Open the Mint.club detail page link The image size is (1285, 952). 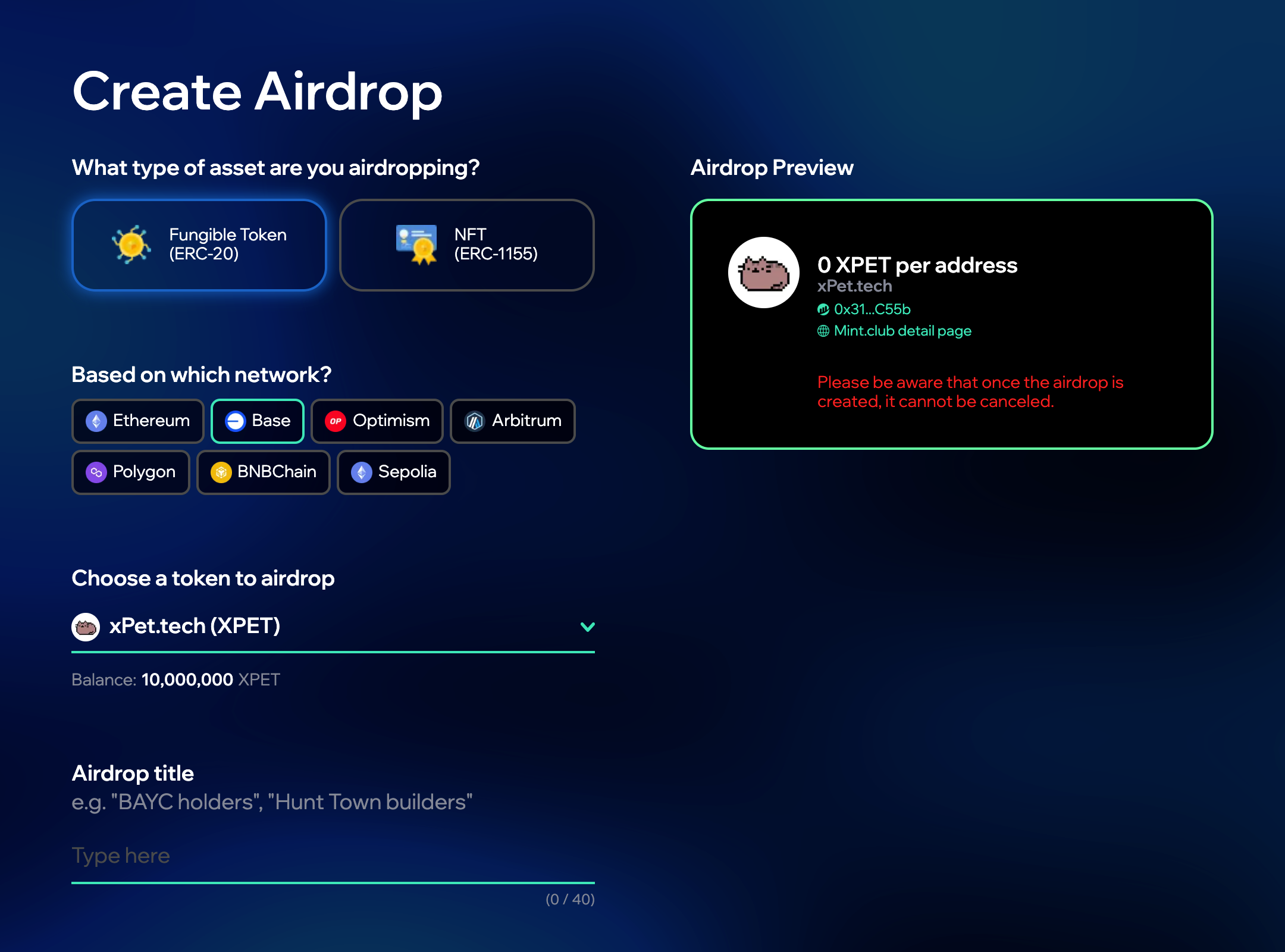point(902,331)
